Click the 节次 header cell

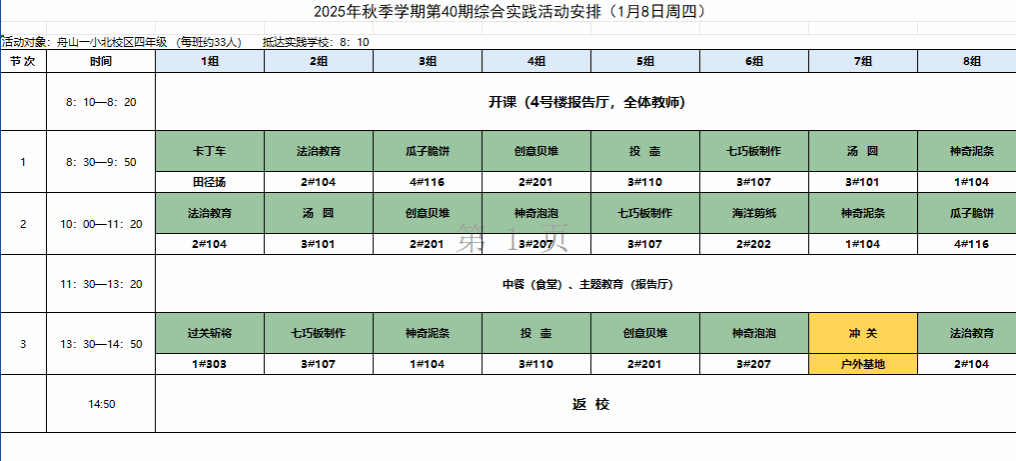tap(23, 62)
